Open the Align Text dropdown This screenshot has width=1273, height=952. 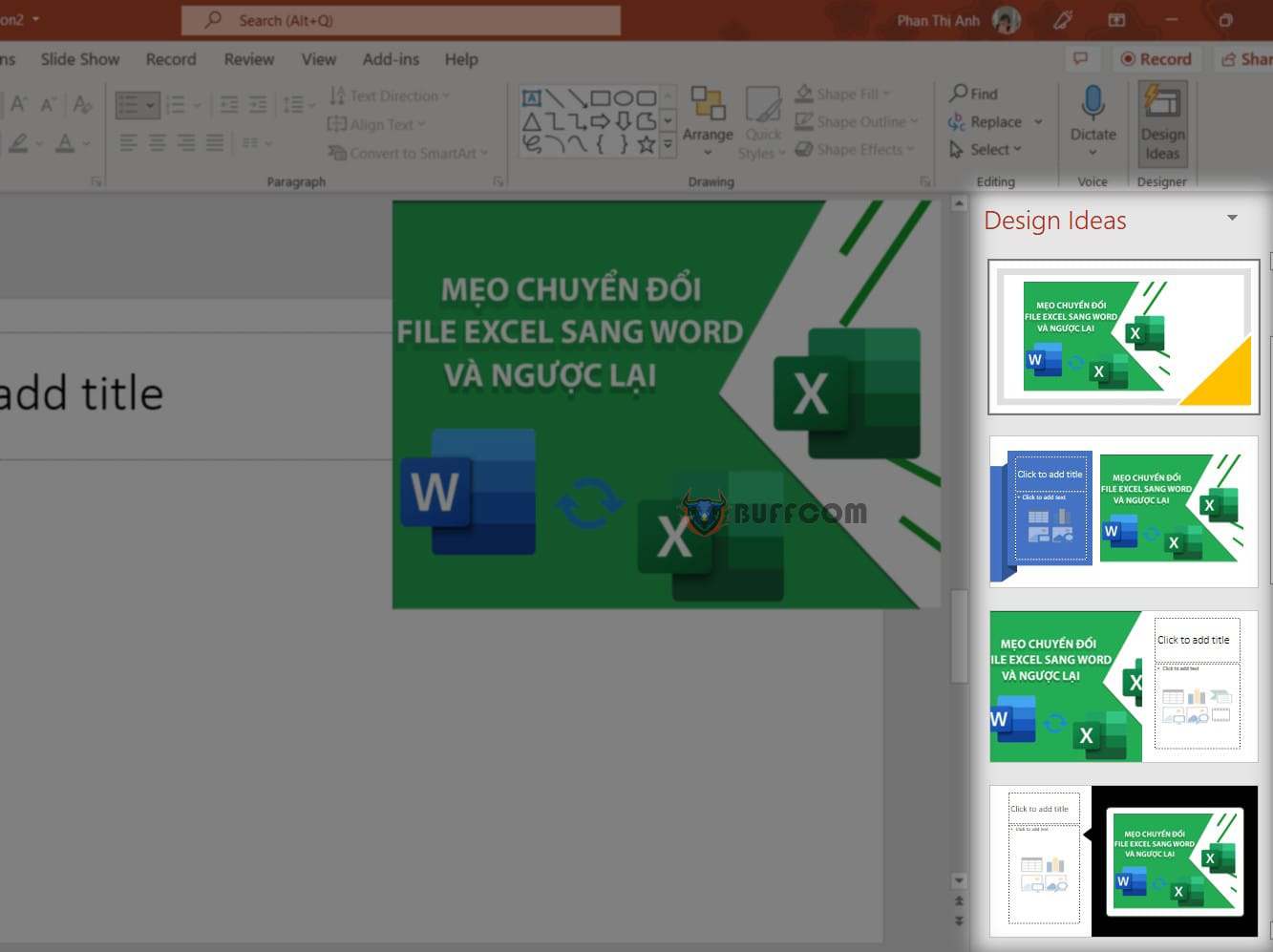click(375, 124)
